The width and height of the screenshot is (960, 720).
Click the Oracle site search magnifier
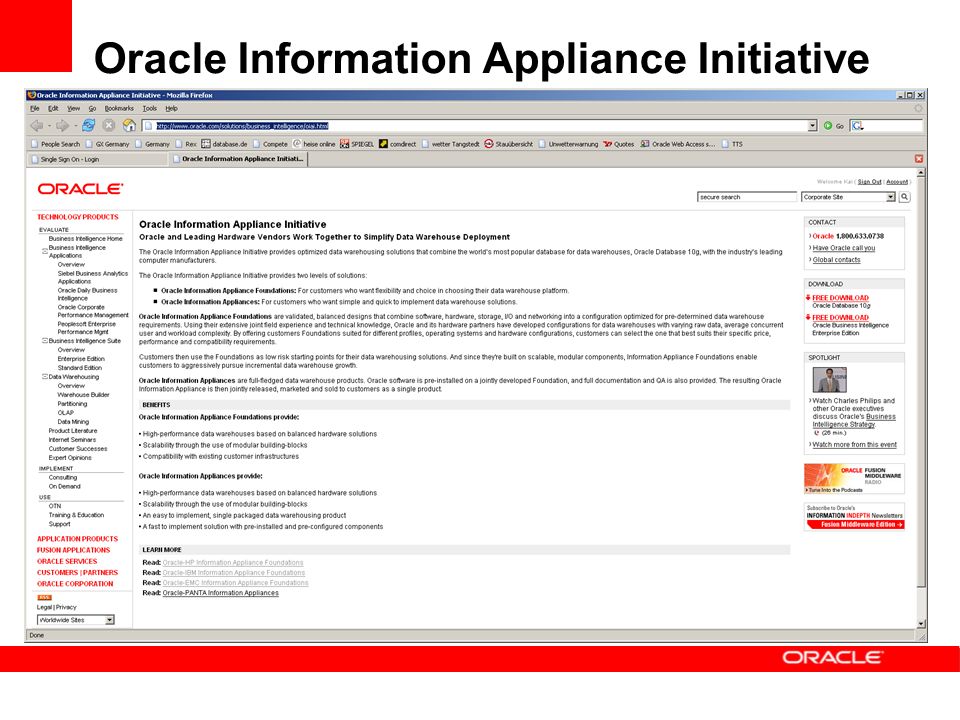tap(904, 197)
